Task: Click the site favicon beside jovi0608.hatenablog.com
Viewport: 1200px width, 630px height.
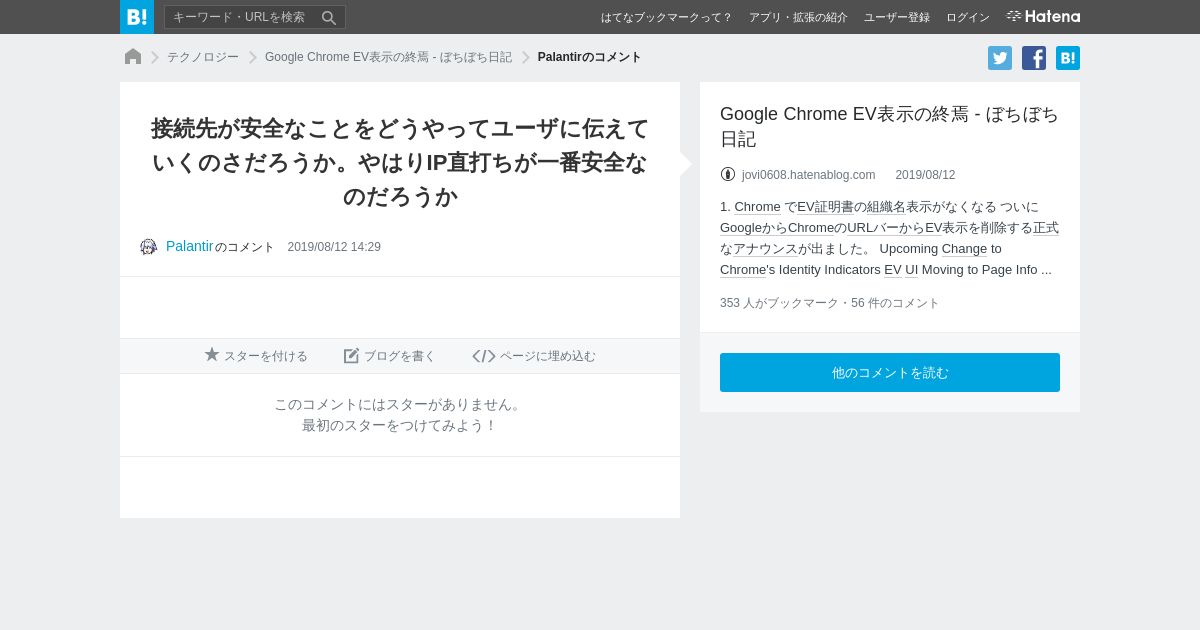Action: (x=728, y=174)
